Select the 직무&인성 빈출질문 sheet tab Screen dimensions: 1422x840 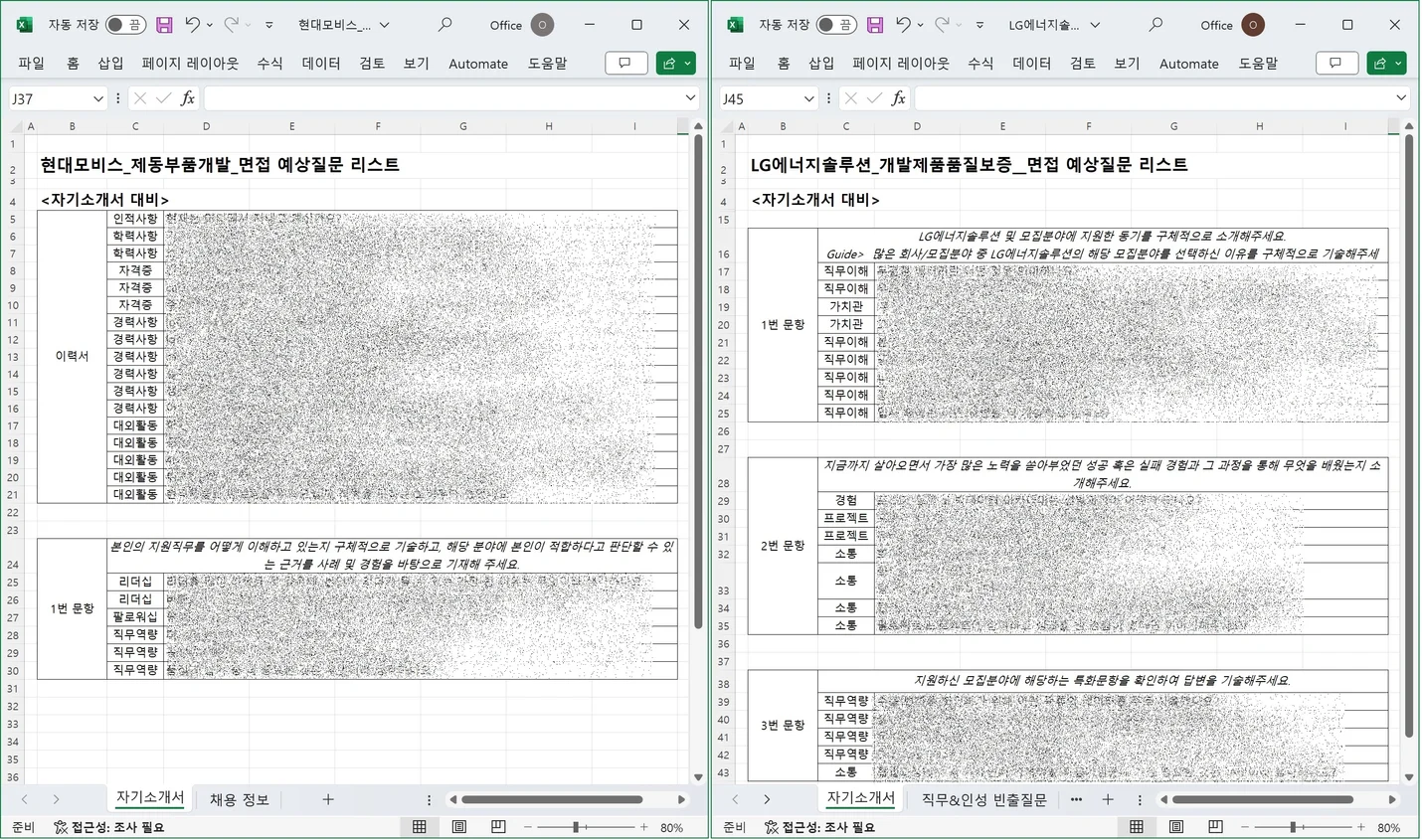[x=983, y=799]
